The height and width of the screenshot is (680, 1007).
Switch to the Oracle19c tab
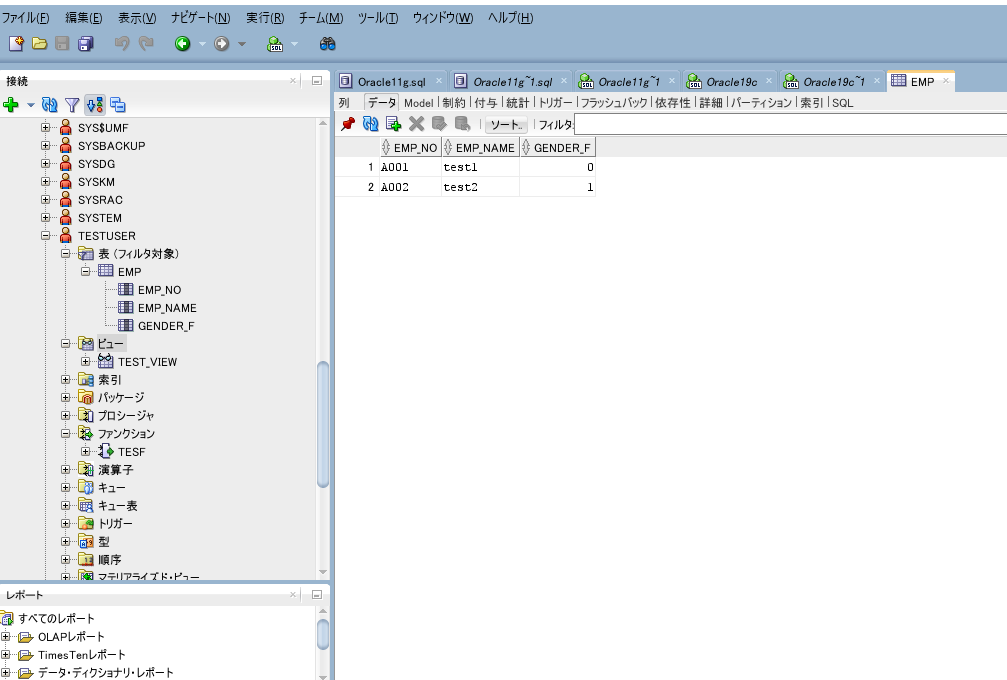pyautogui.click(x=731, y=82)
